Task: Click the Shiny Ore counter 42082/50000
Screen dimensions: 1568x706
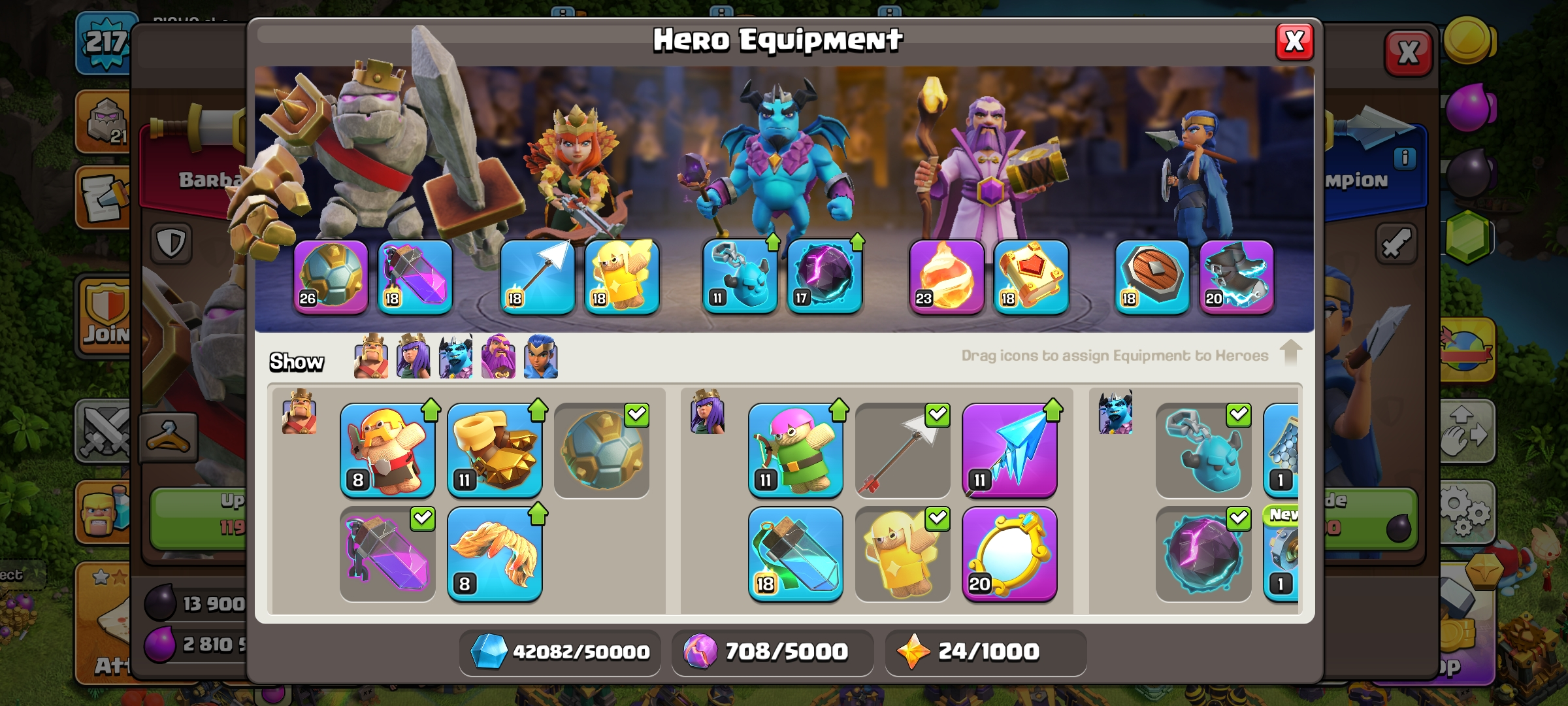Action: pos(560,652)
